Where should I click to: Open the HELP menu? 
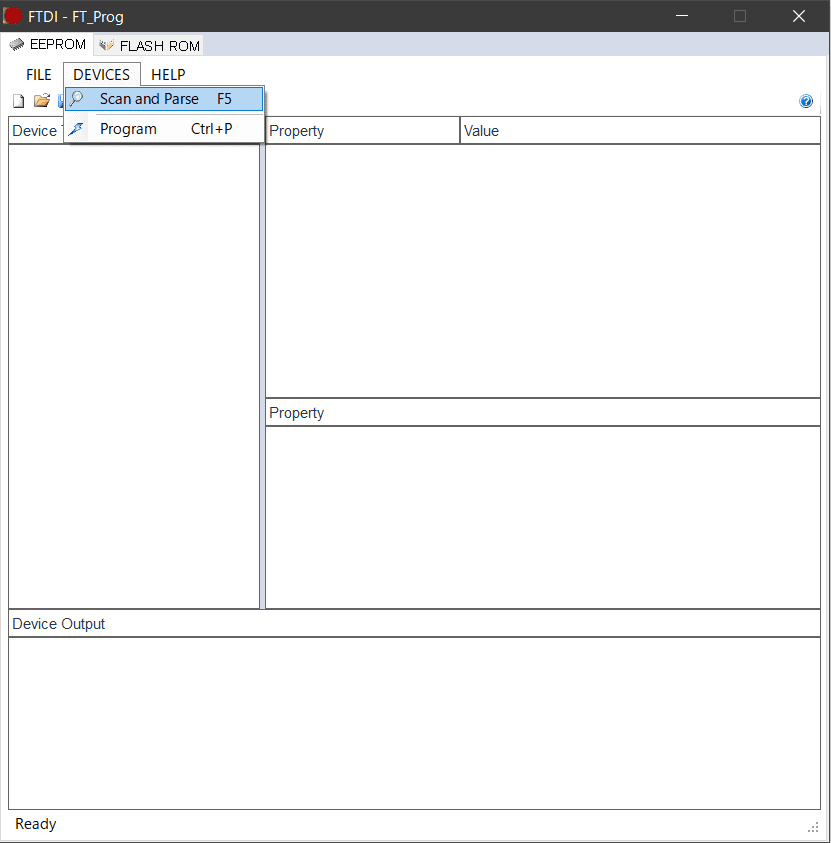(x=168, y=75)
